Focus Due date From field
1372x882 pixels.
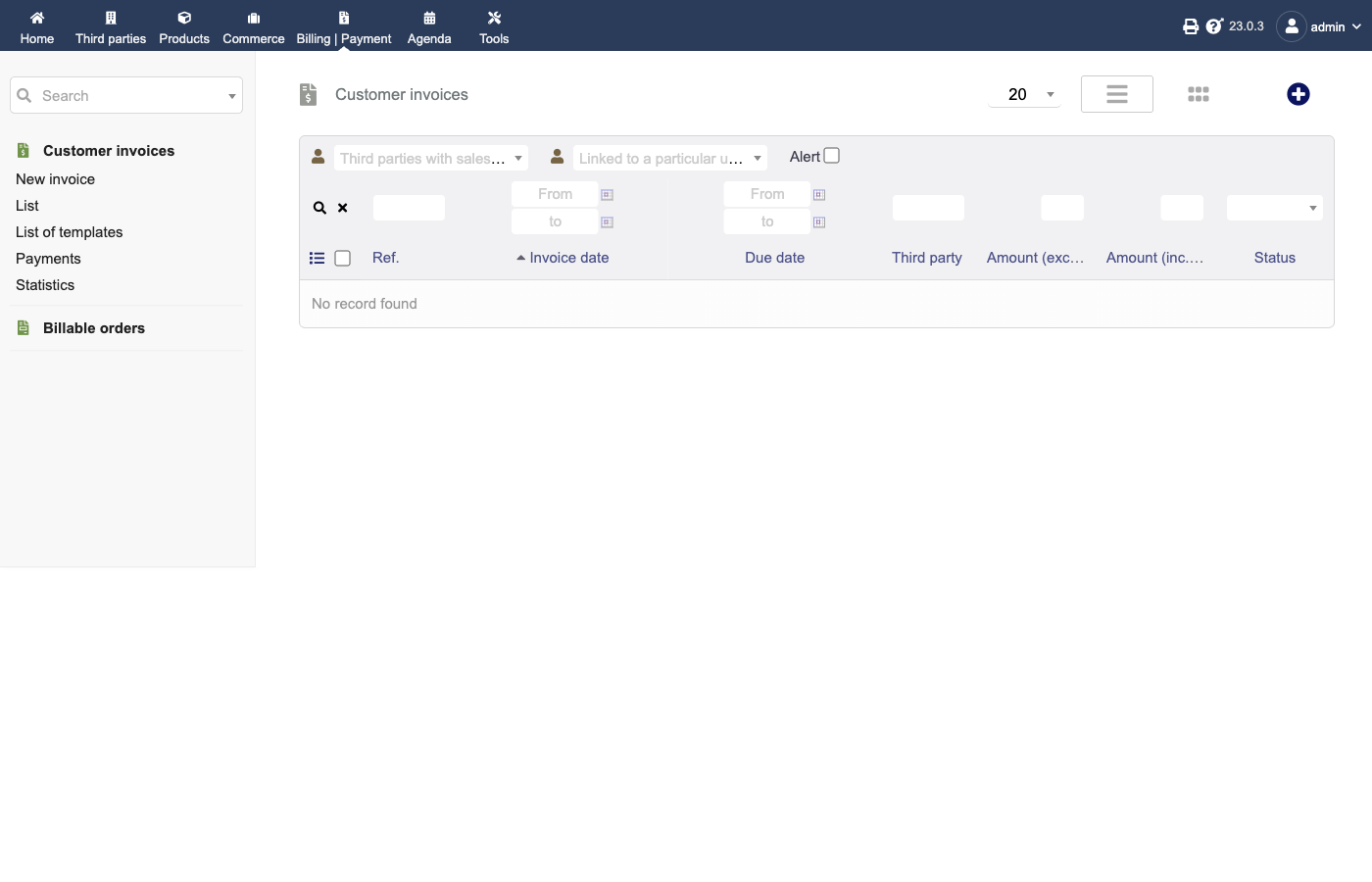(767, 194)
